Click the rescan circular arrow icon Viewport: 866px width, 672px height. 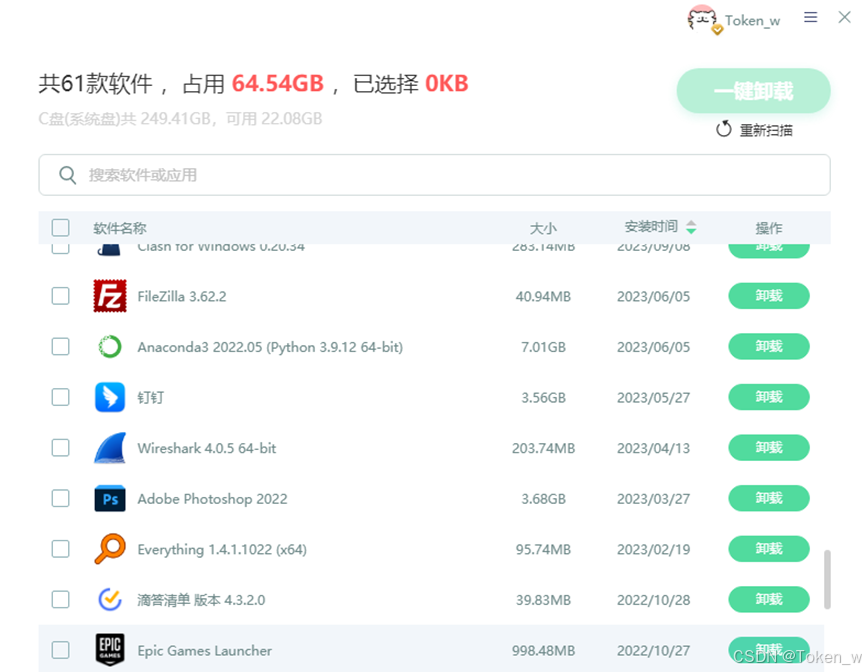pyautogui.click(x=724, y=129)
